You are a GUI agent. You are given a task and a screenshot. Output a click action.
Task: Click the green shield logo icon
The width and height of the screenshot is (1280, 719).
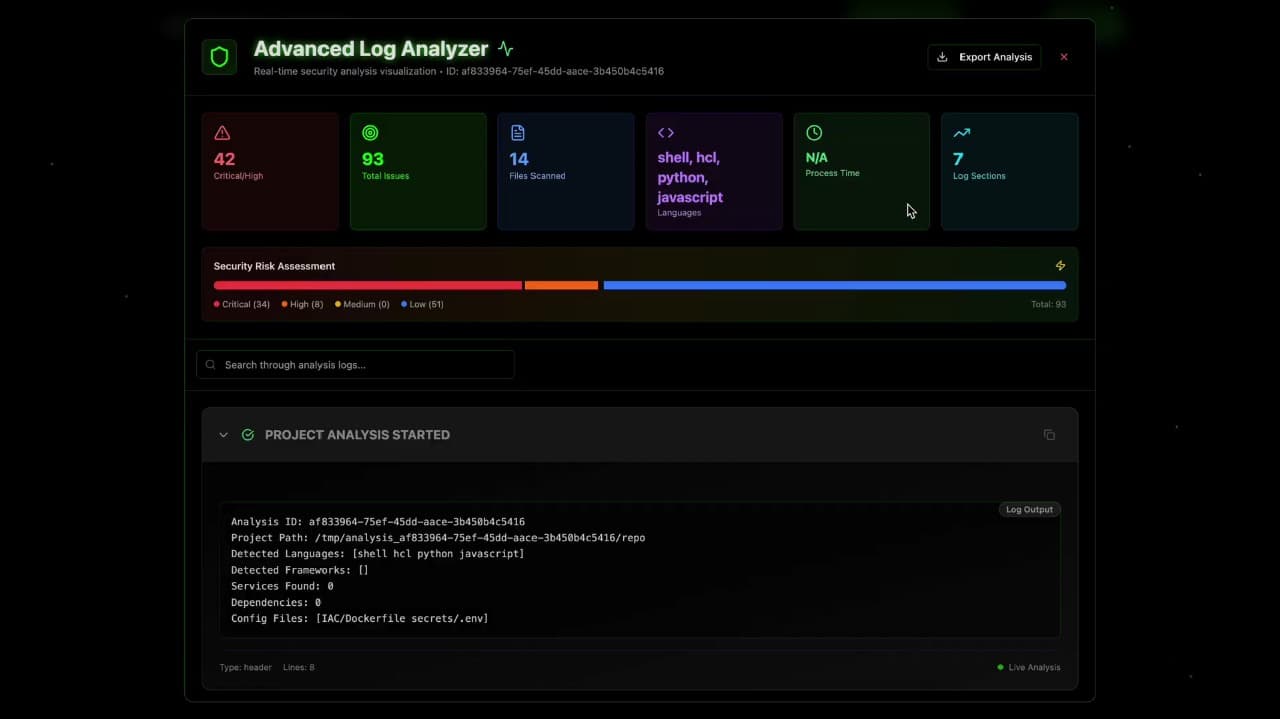(x=219, y=57)
